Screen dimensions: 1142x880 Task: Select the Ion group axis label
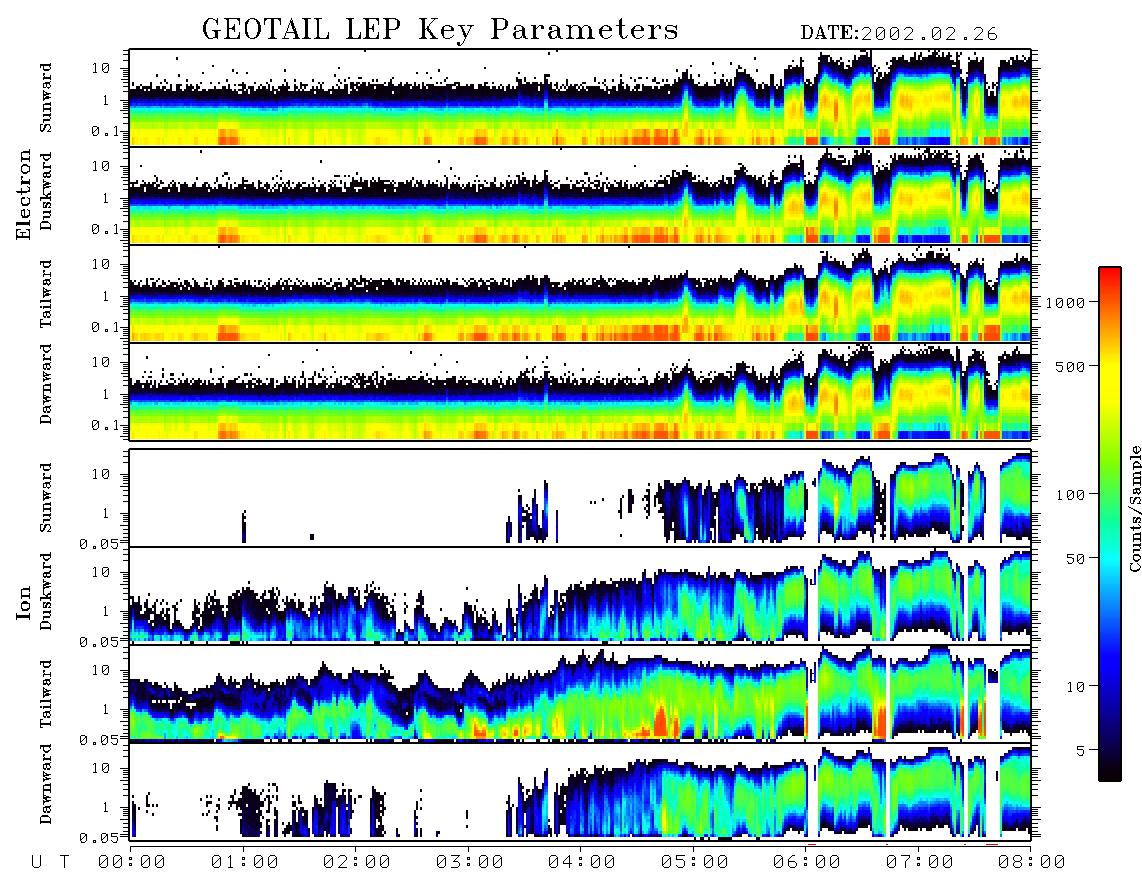point(24,602)
